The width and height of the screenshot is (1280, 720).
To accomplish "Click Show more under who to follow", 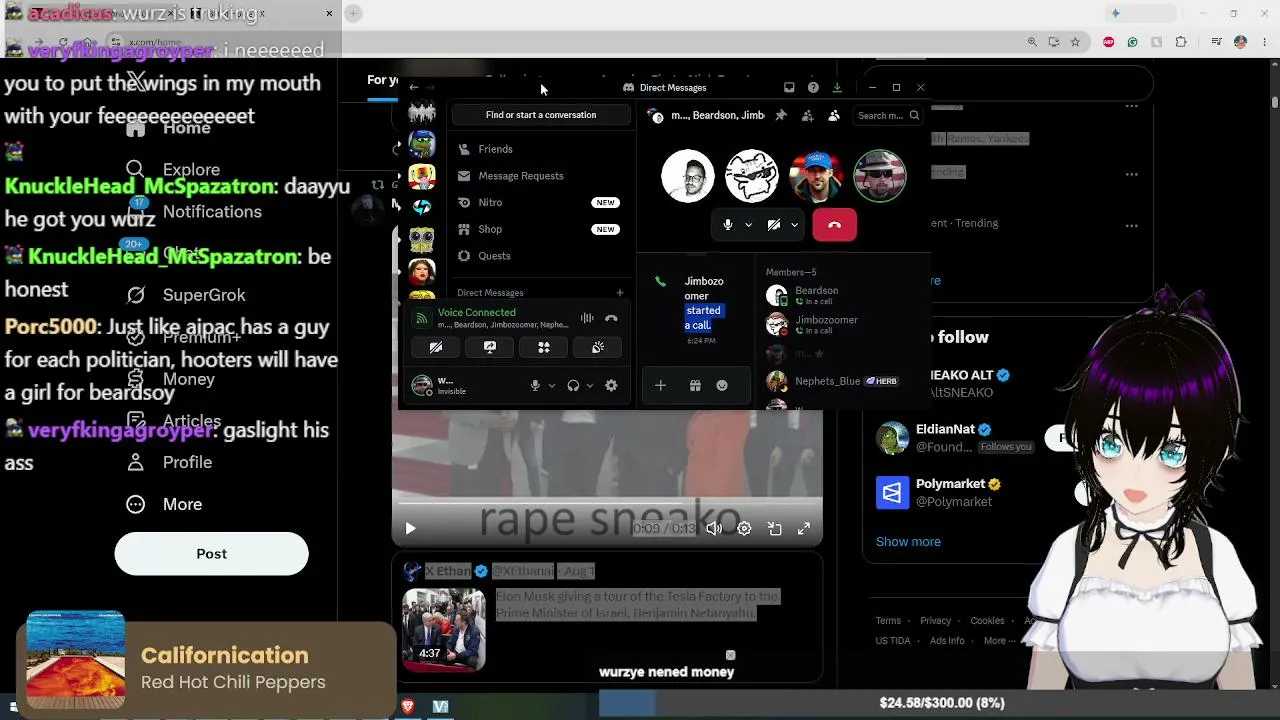I will coord(908,542).
